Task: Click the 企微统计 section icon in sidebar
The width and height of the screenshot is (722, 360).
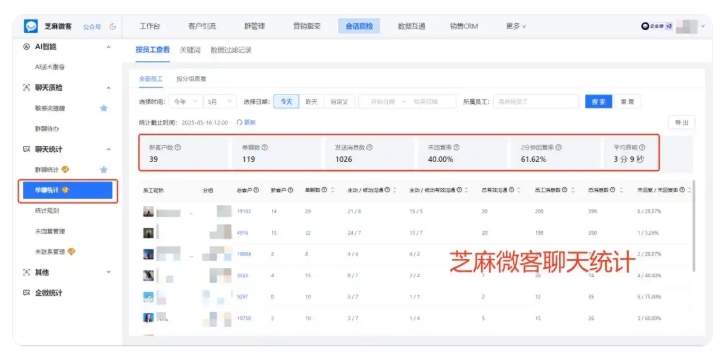Action: 26,293
